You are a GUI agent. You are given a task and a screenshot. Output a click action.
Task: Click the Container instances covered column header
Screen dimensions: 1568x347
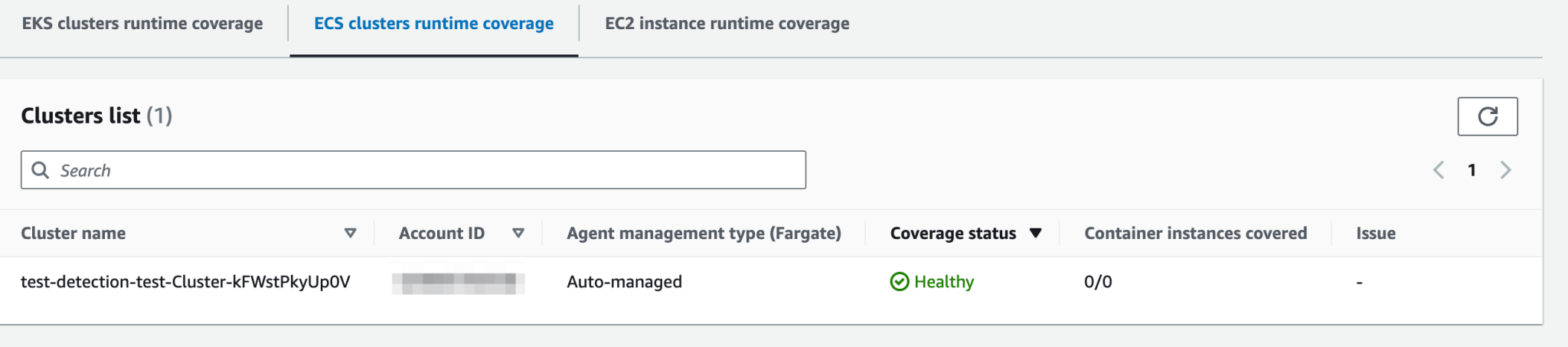[1195, 233]
